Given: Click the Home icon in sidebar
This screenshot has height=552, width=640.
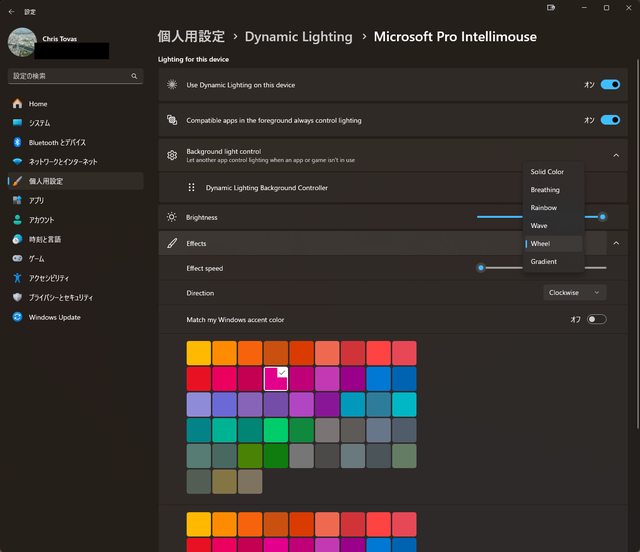Looking at the screenshot, I should pos(17,104).
